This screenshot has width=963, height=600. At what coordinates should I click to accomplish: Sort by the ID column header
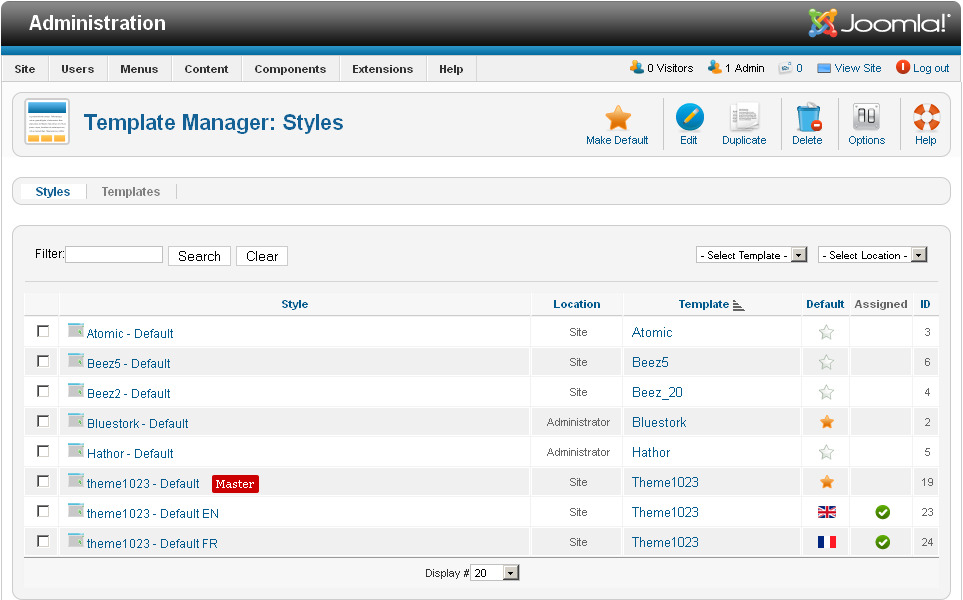point(925,305)
